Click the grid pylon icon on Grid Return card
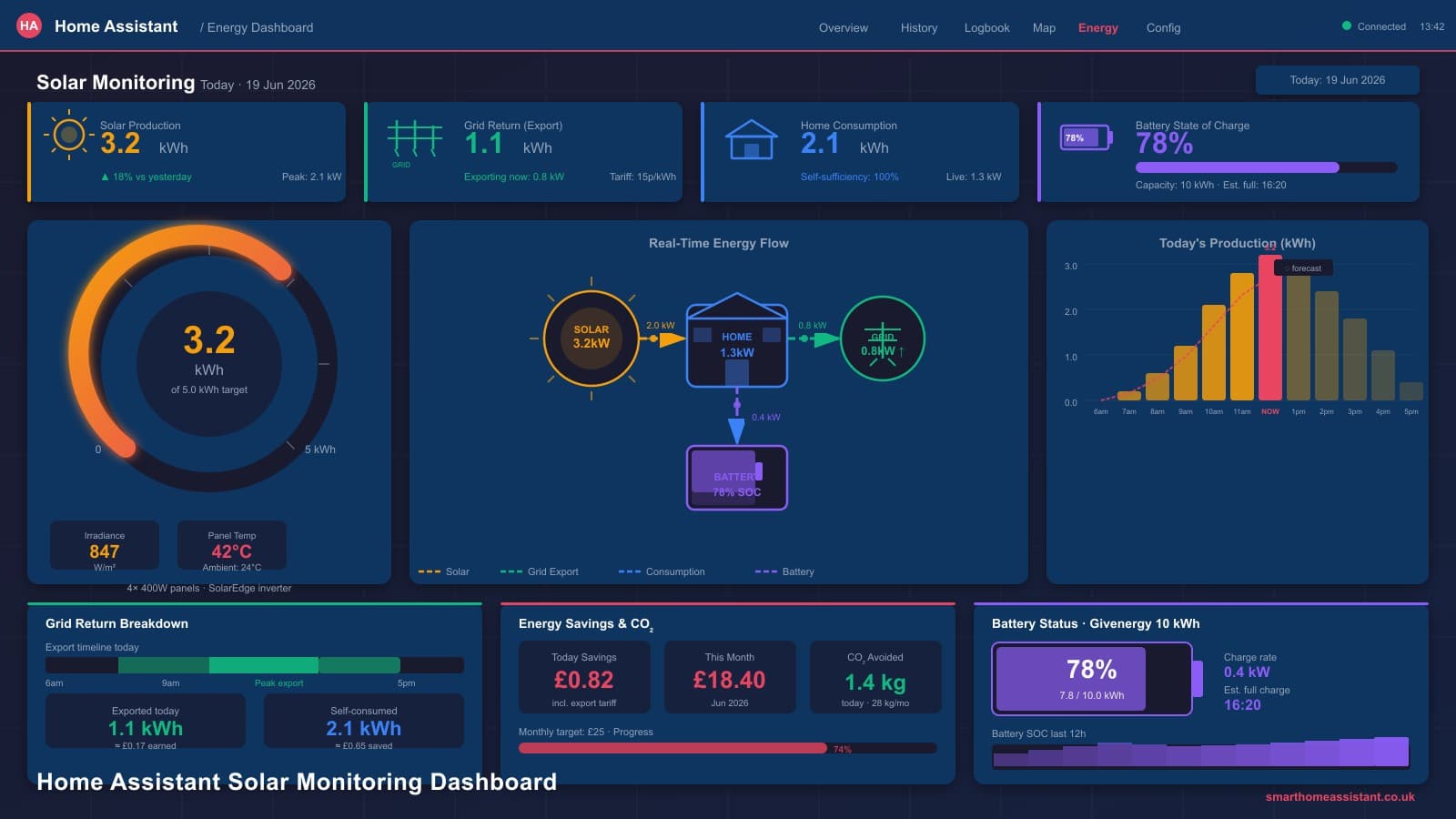The image size is (1456, 819). pos(414,139)
